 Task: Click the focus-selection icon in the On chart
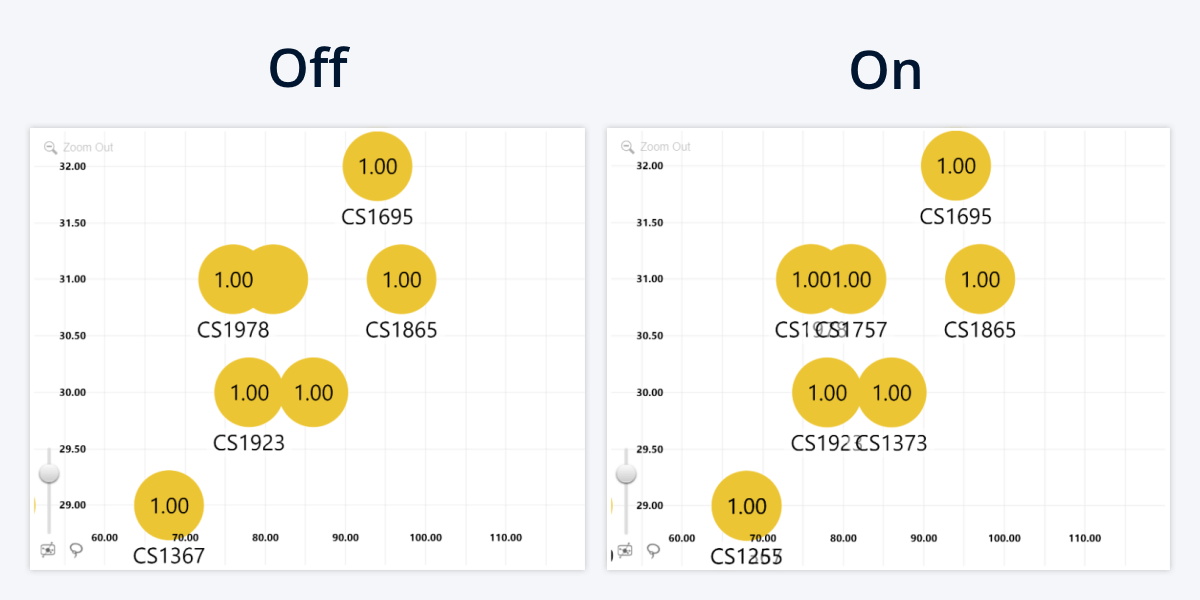(x=625, y=549)
